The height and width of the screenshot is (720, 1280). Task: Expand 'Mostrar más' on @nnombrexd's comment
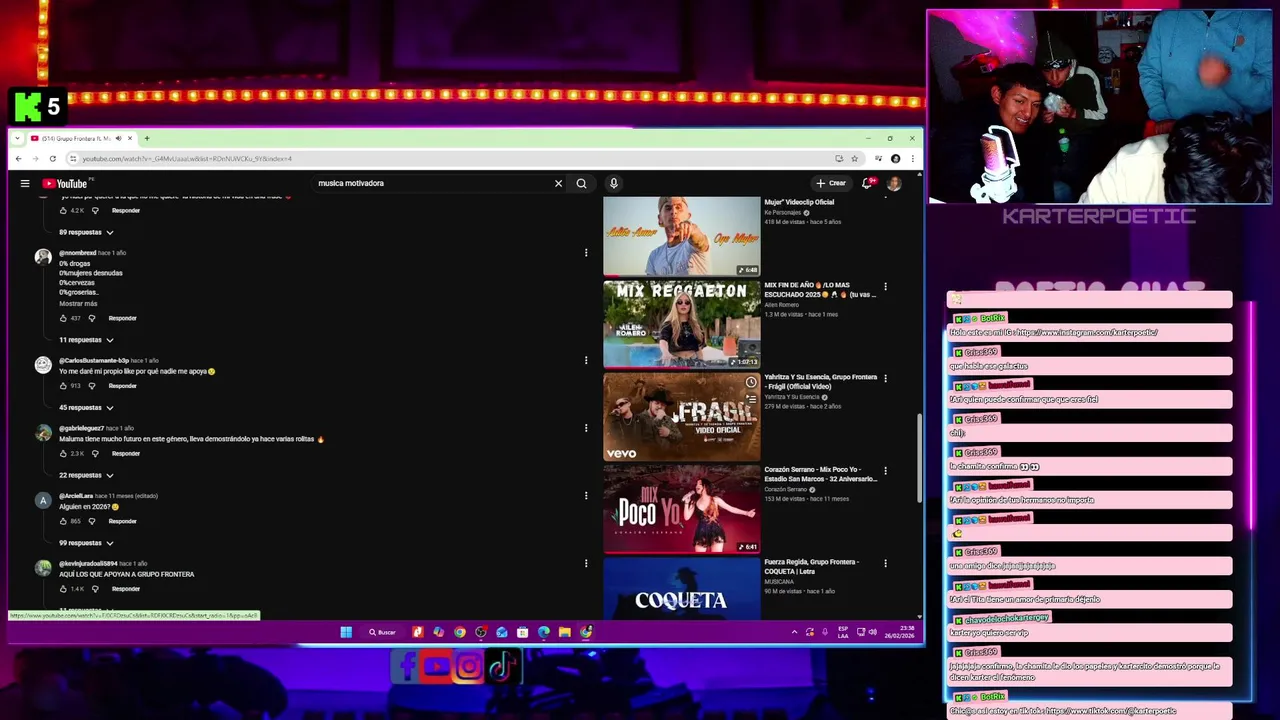click(78, 303)
